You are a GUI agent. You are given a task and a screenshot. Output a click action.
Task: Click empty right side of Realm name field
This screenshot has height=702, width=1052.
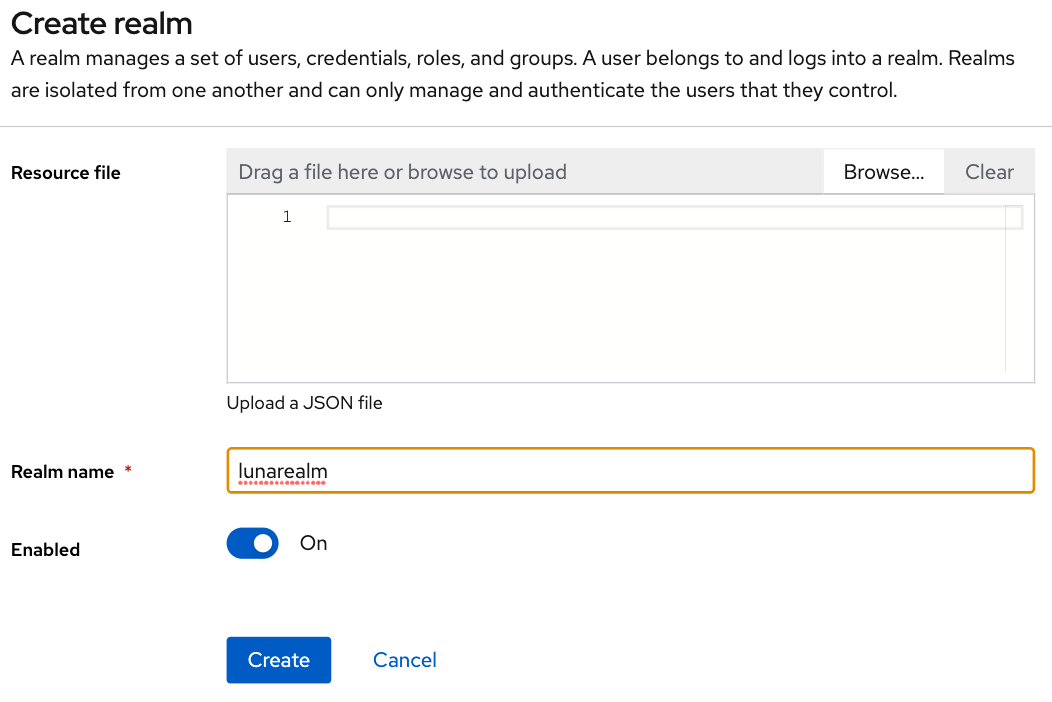click(x=681, y=471)
